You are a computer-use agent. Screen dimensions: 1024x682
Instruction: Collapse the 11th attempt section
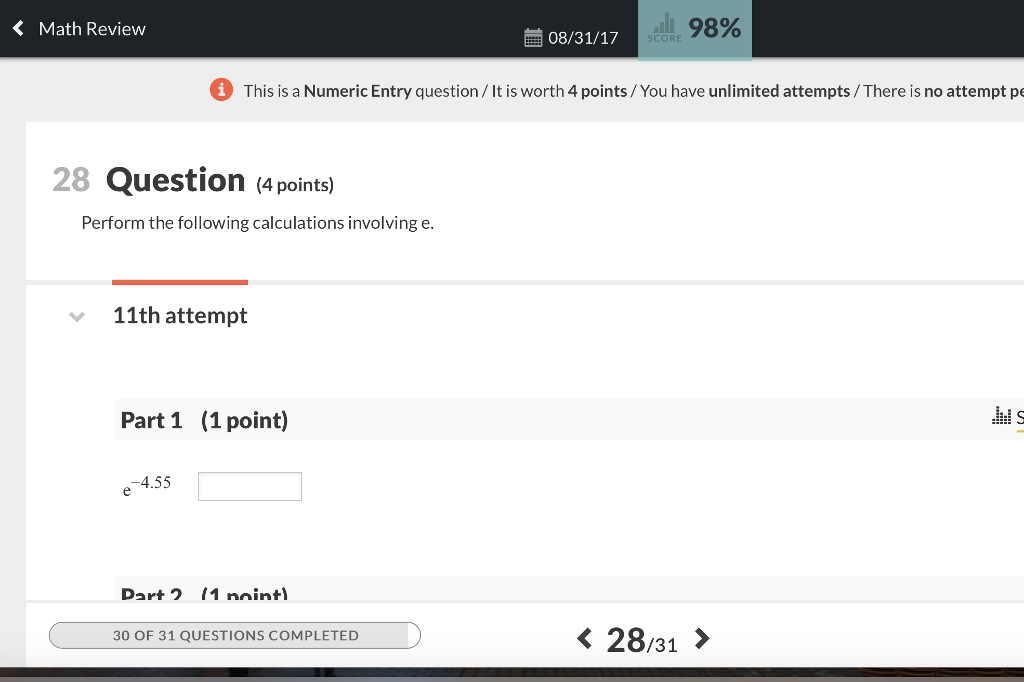pyautogui.click(x=76, y=316)
